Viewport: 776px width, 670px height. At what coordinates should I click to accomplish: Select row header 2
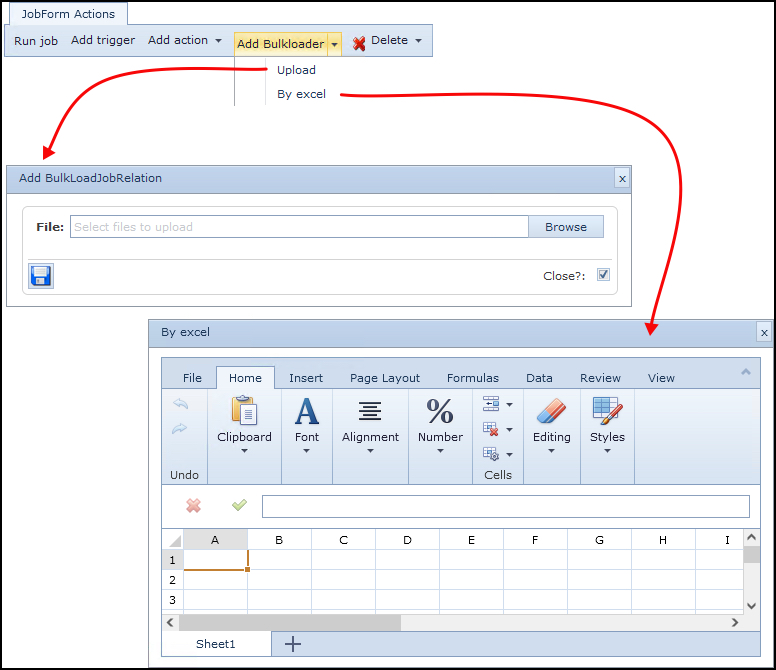pos(172,580)
